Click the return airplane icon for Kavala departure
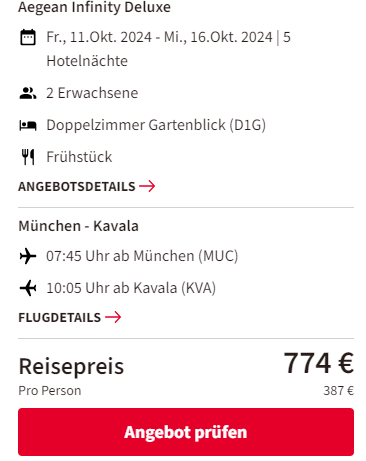 [28, 288]
